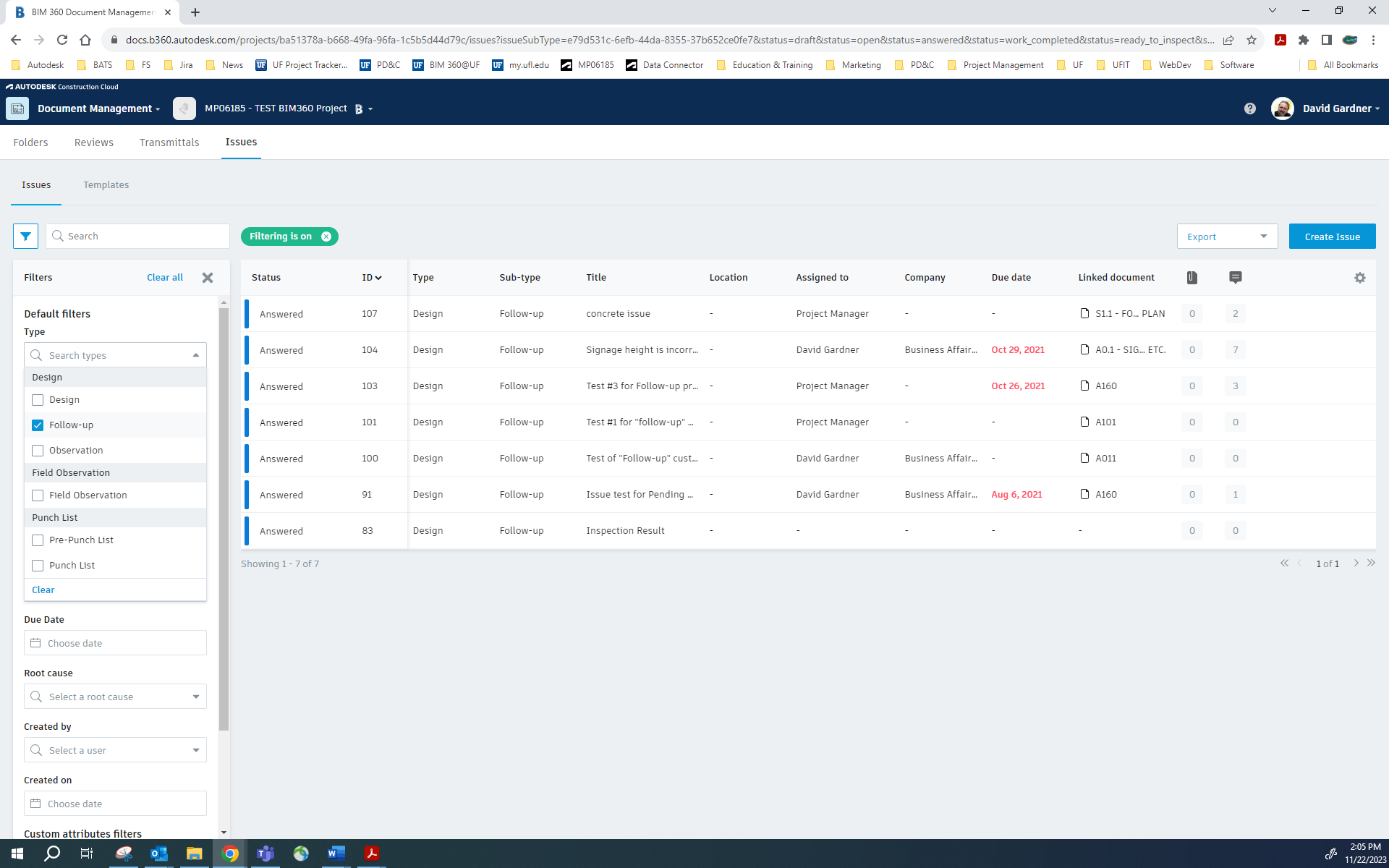Viewport: 1389px width, 868px height.
Task: Close the Filters panel with X
Action: tap(208, 278)
